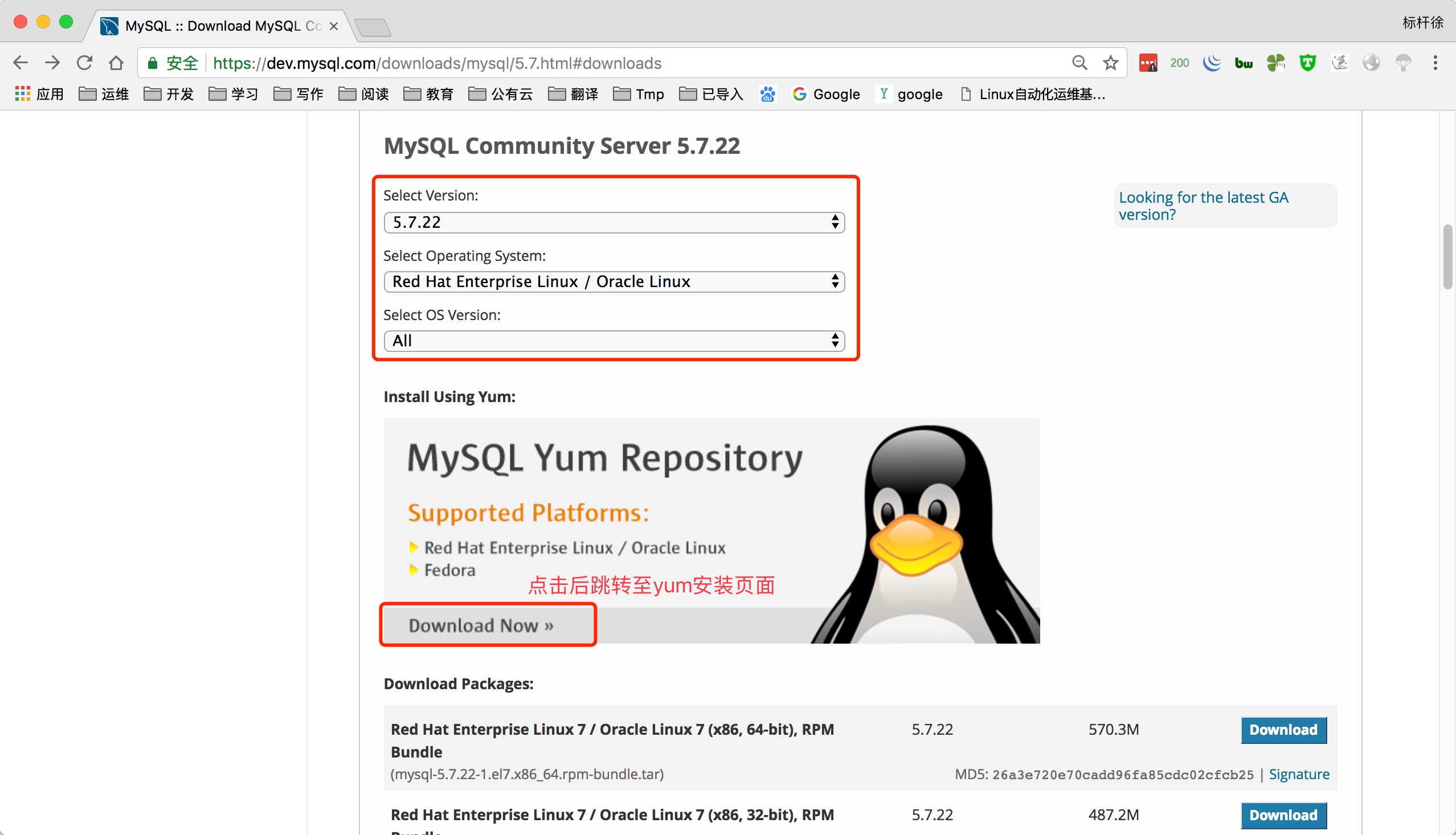The image size is (1456, 835).
Task: Click the address bar URL field
Action: 631,63
